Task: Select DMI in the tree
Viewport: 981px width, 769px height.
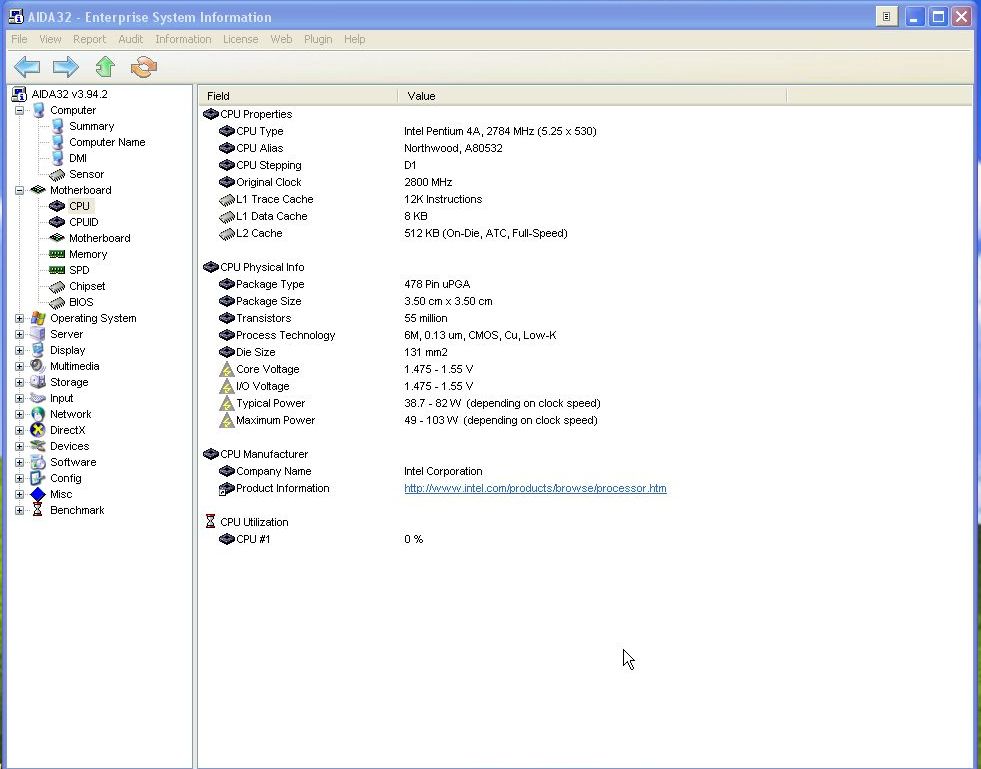Action: 78,158
